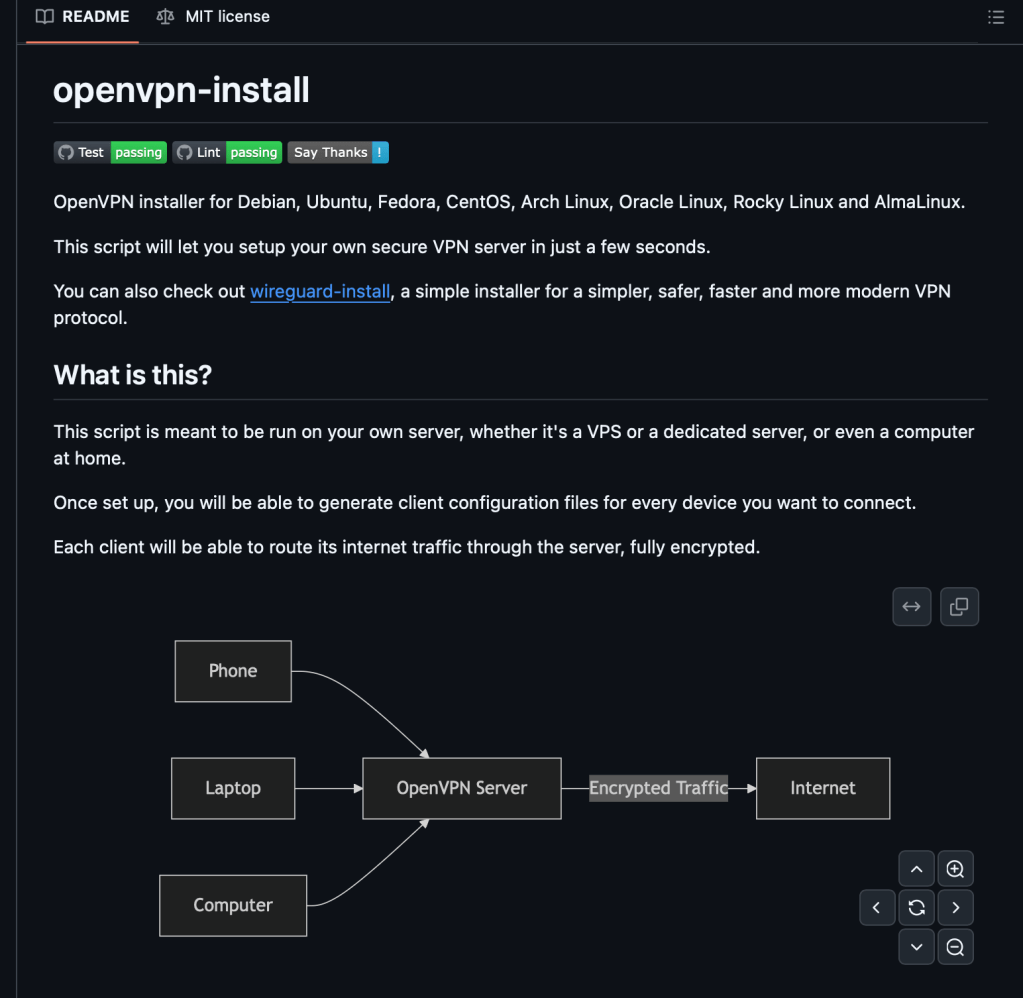Follow the wireguard-install link

[x=320, y=291]
